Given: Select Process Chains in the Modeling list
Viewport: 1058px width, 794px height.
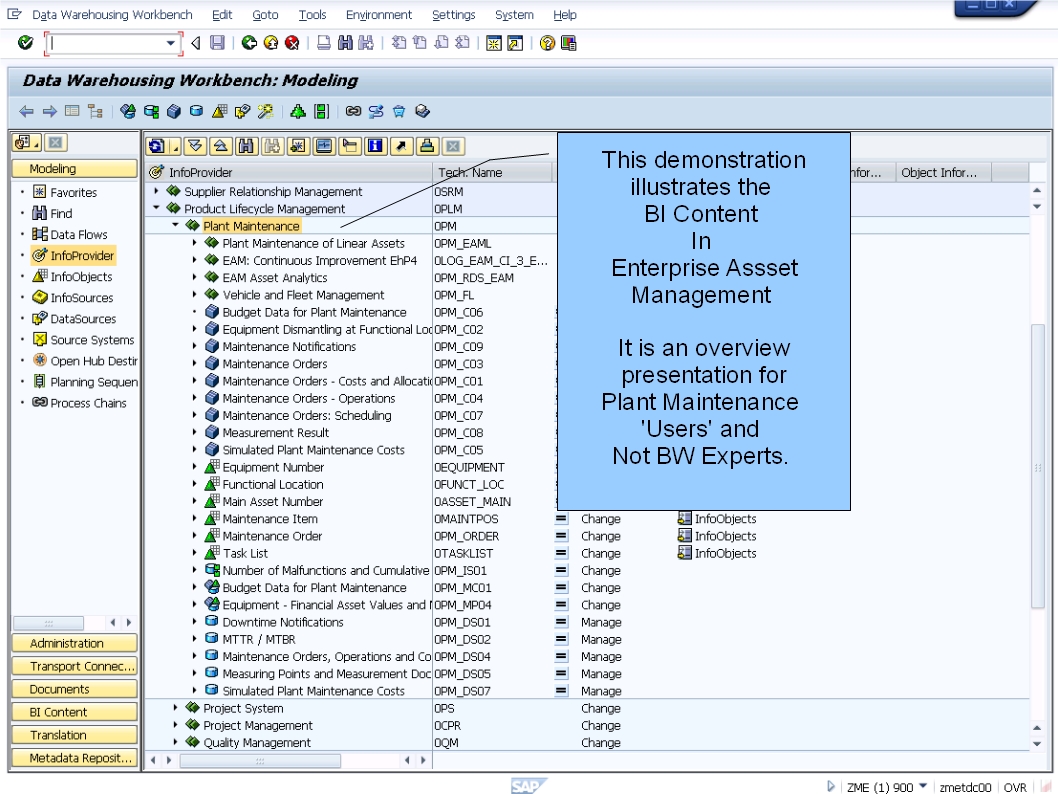Looking at the screenshot, I should click(x=88, y=403).
